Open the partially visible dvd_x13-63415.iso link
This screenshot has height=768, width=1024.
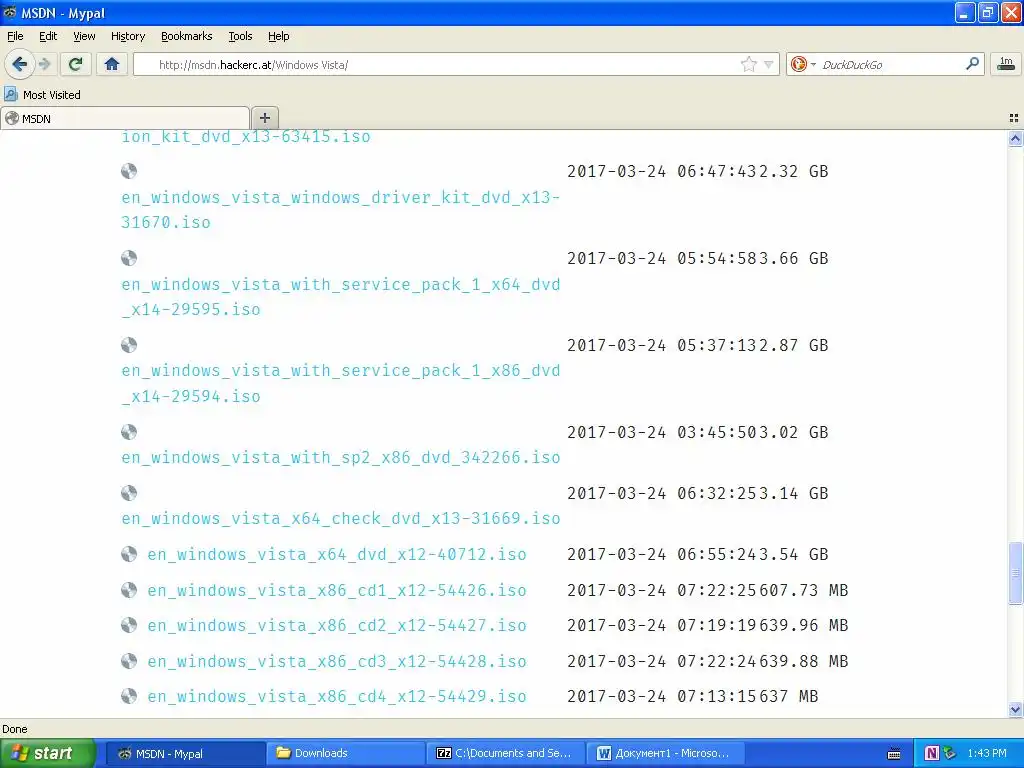click(246, 136)
